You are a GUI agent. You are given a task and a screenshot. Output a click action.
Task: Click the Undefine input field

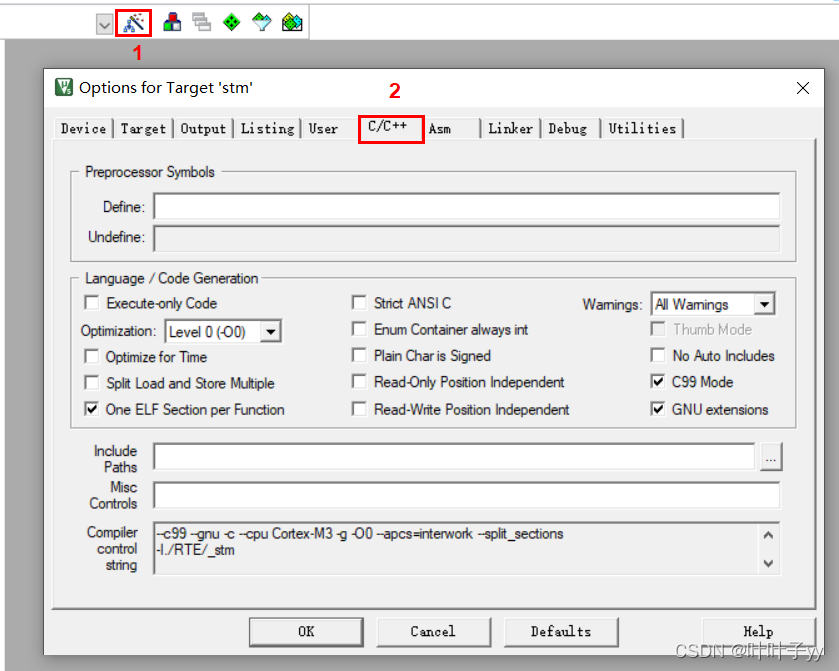tap(466, 238)
